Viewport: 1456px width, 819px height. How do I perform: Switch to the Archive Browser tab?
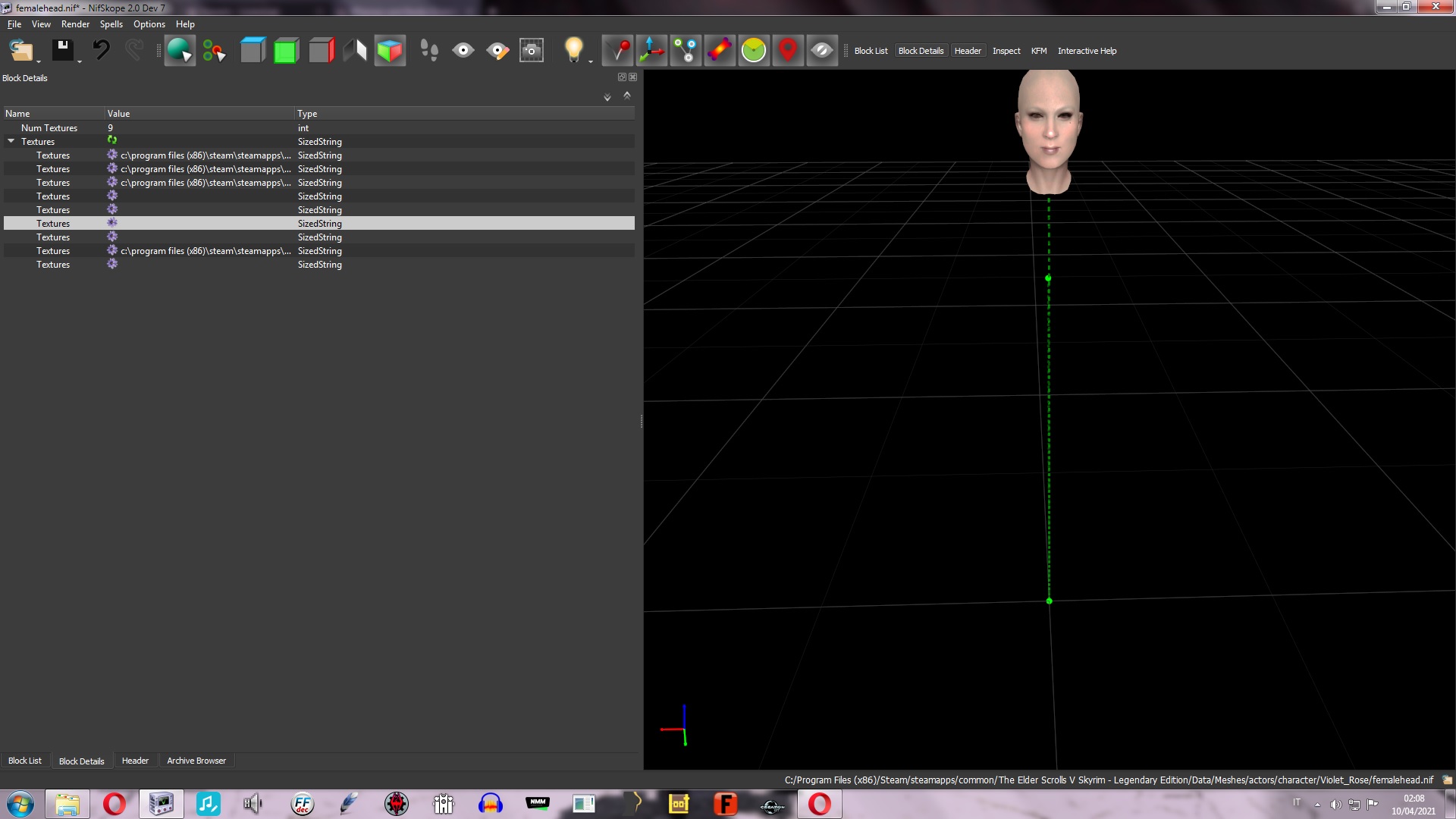196,761
